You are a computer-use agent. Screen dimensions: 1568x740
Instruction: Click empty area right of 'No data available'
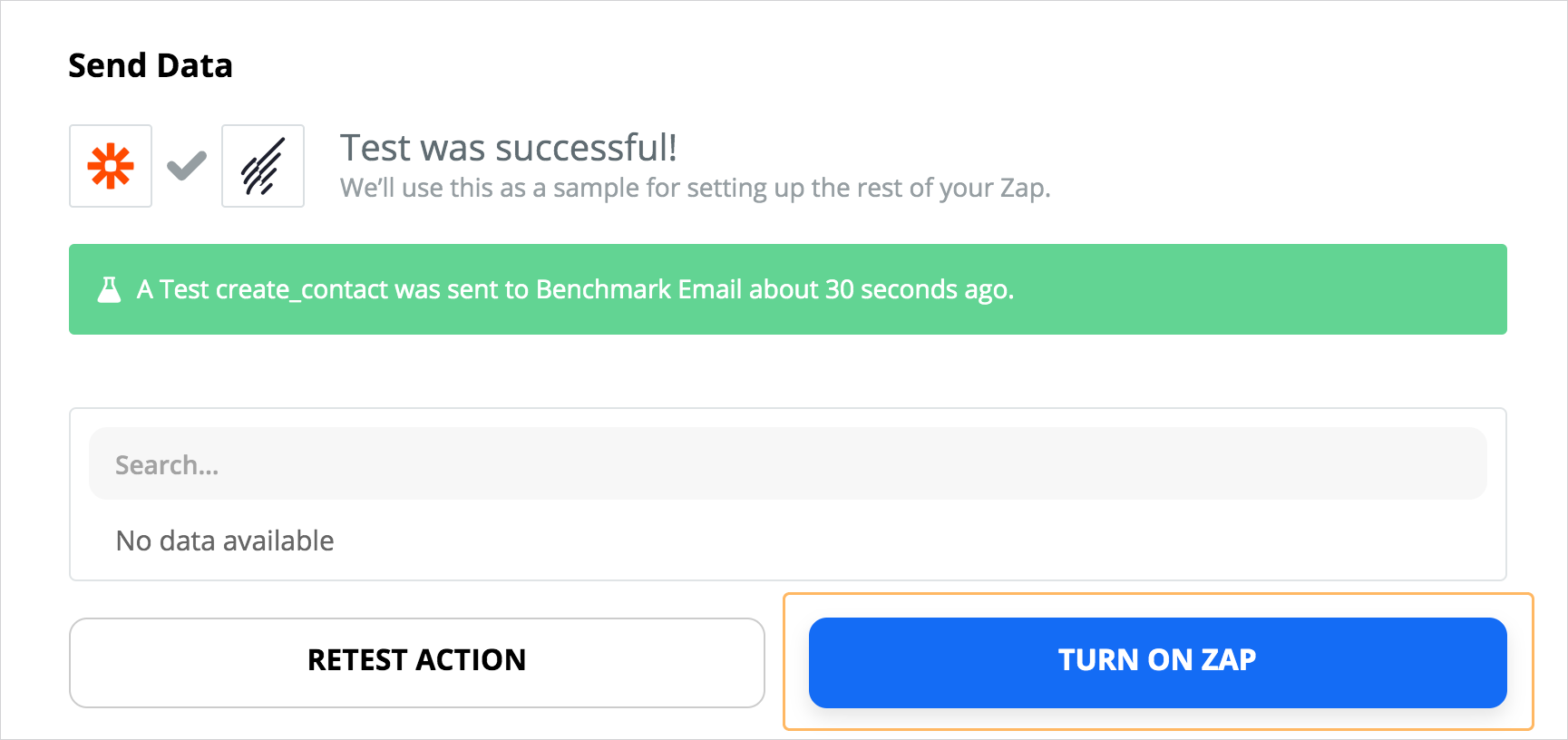pos(907,540)
